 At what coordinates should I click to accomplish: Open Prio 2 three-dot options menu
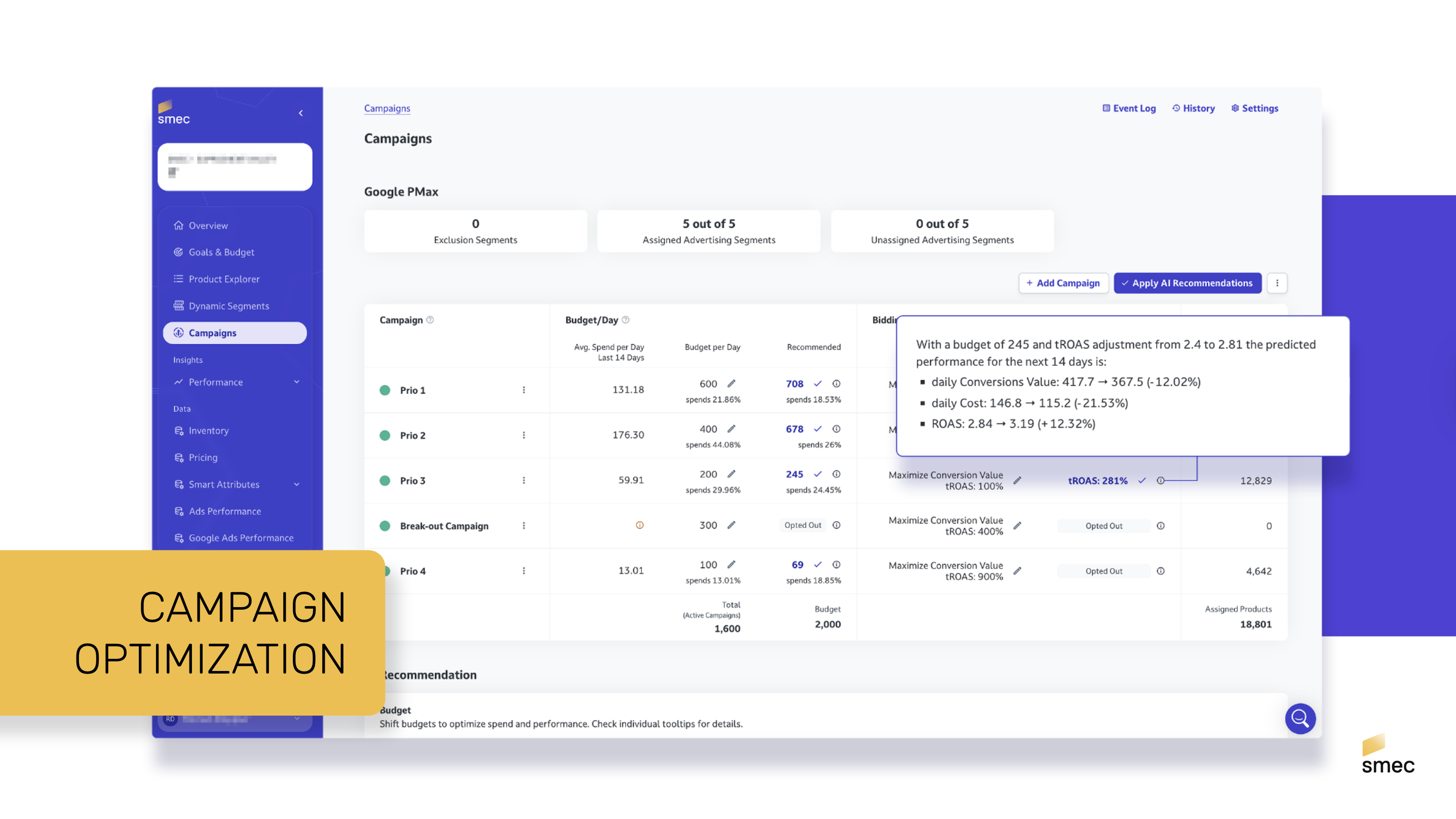[x=523, y=435]
